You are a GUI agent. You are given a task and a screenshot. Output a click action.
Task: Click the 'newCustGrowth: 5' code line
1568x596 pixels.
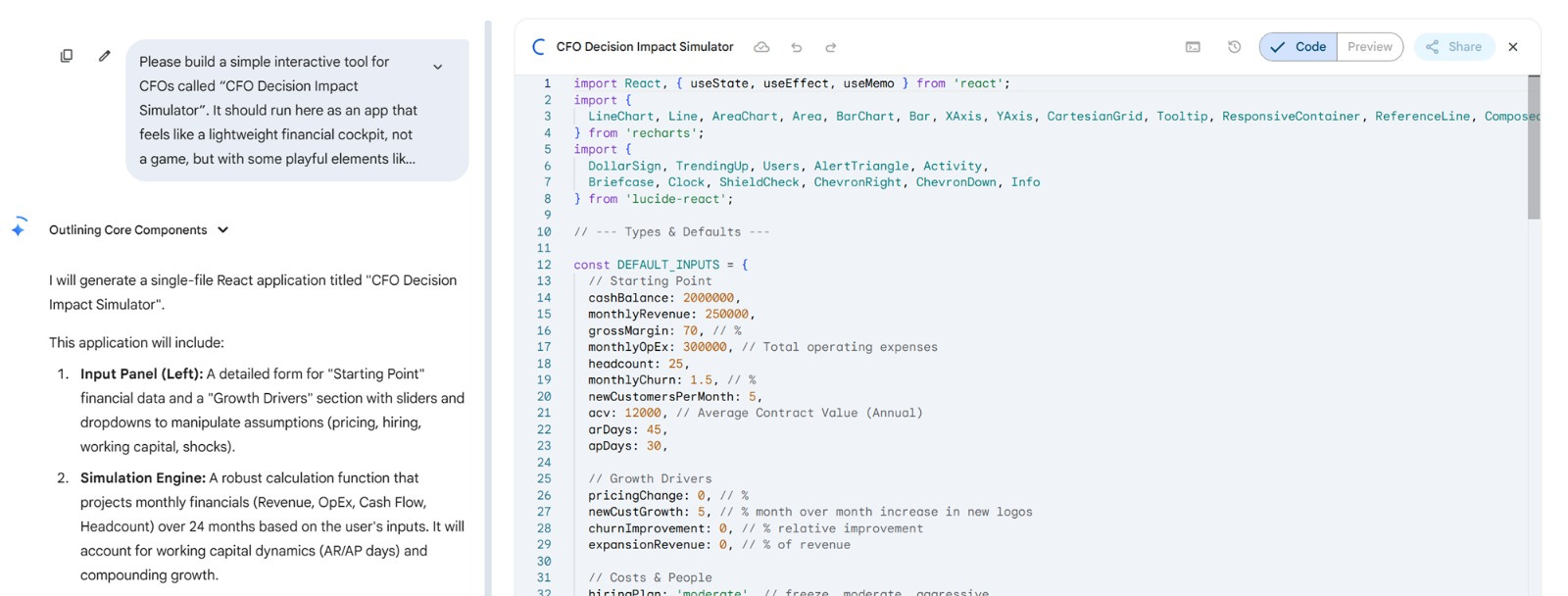coord(810,512)
